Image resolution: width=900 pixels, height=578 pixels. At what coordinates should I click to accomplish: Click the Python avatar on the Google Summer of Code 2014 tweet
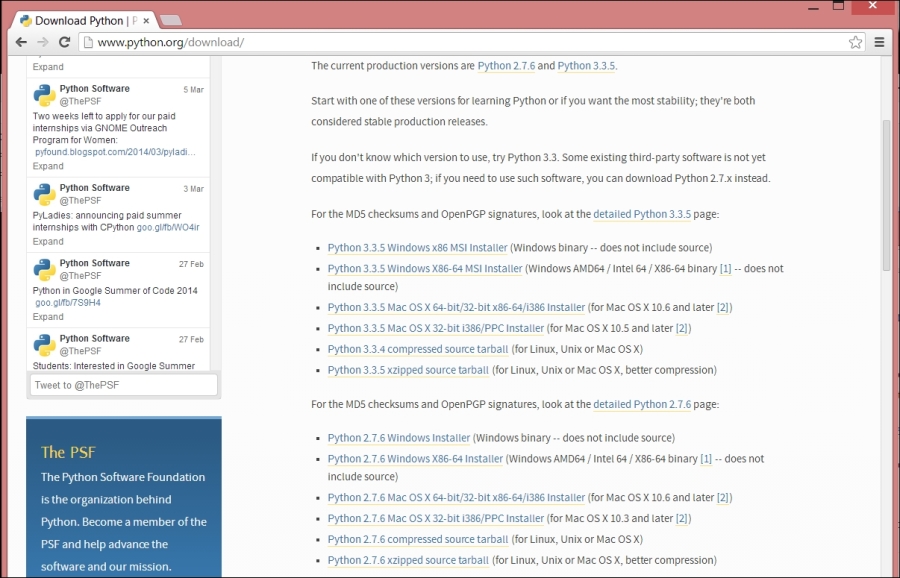(x=44, y=270)
